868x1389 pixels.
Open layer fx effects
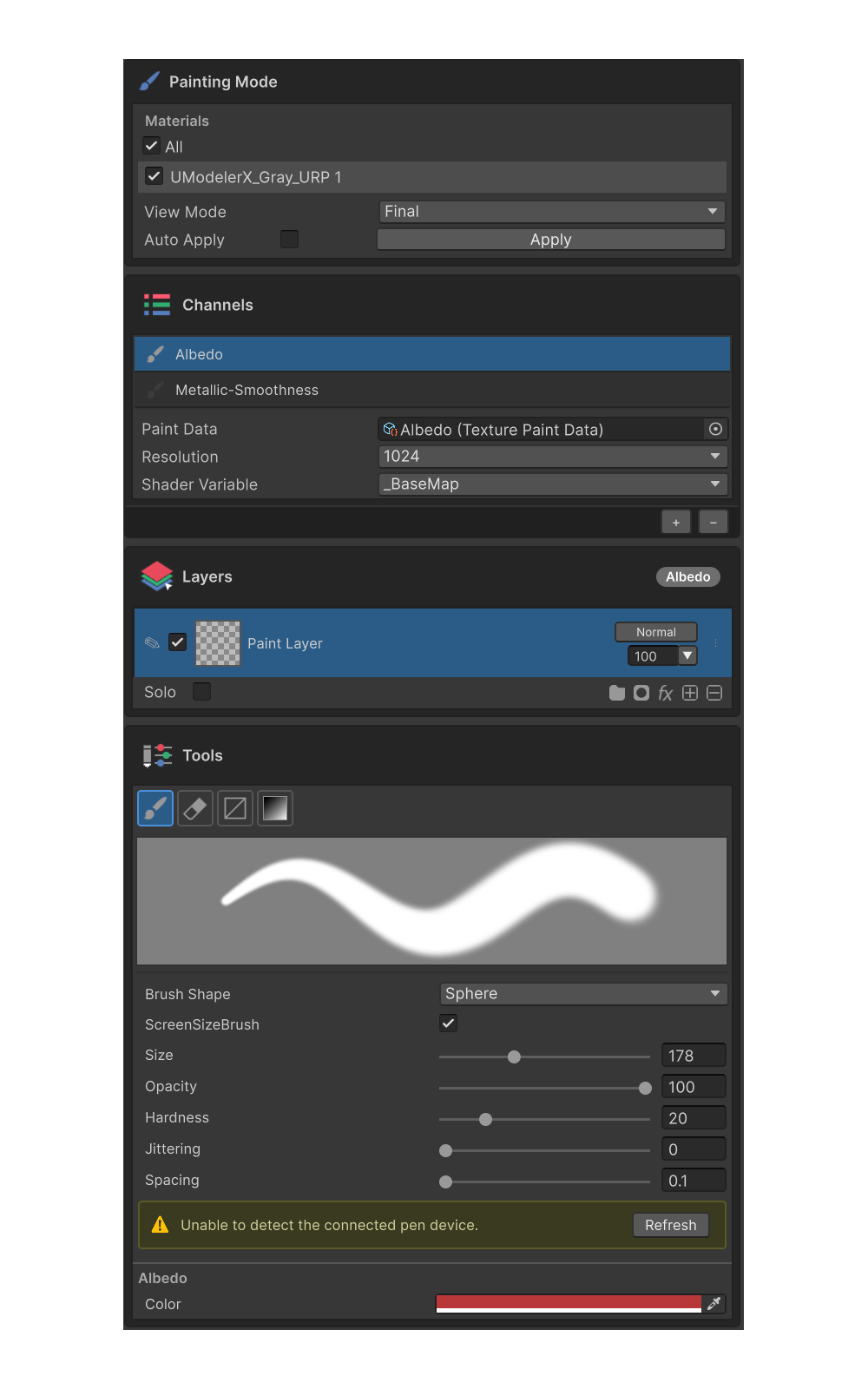pos(666,693)
